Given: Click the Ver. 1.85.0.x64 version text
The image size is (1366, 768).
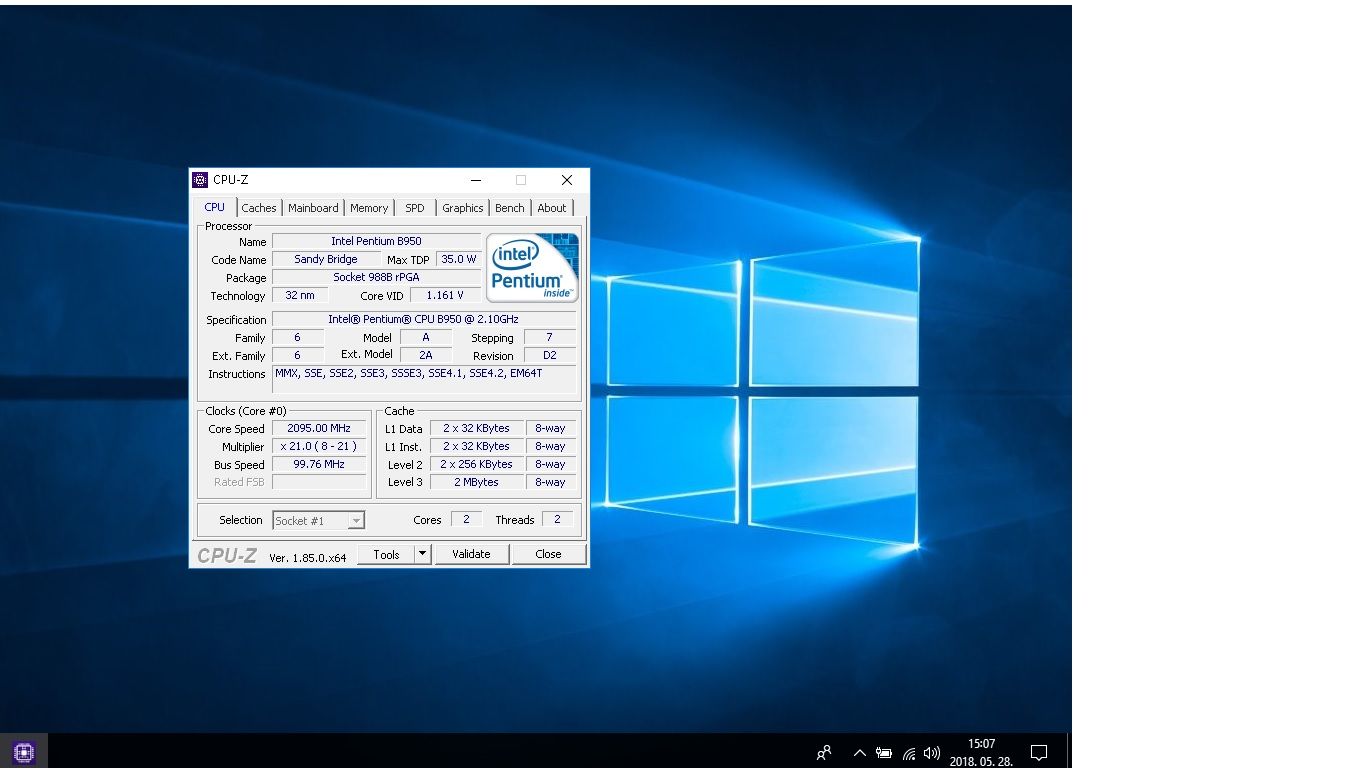Looking at the screenshot, I should click(308, 558).
